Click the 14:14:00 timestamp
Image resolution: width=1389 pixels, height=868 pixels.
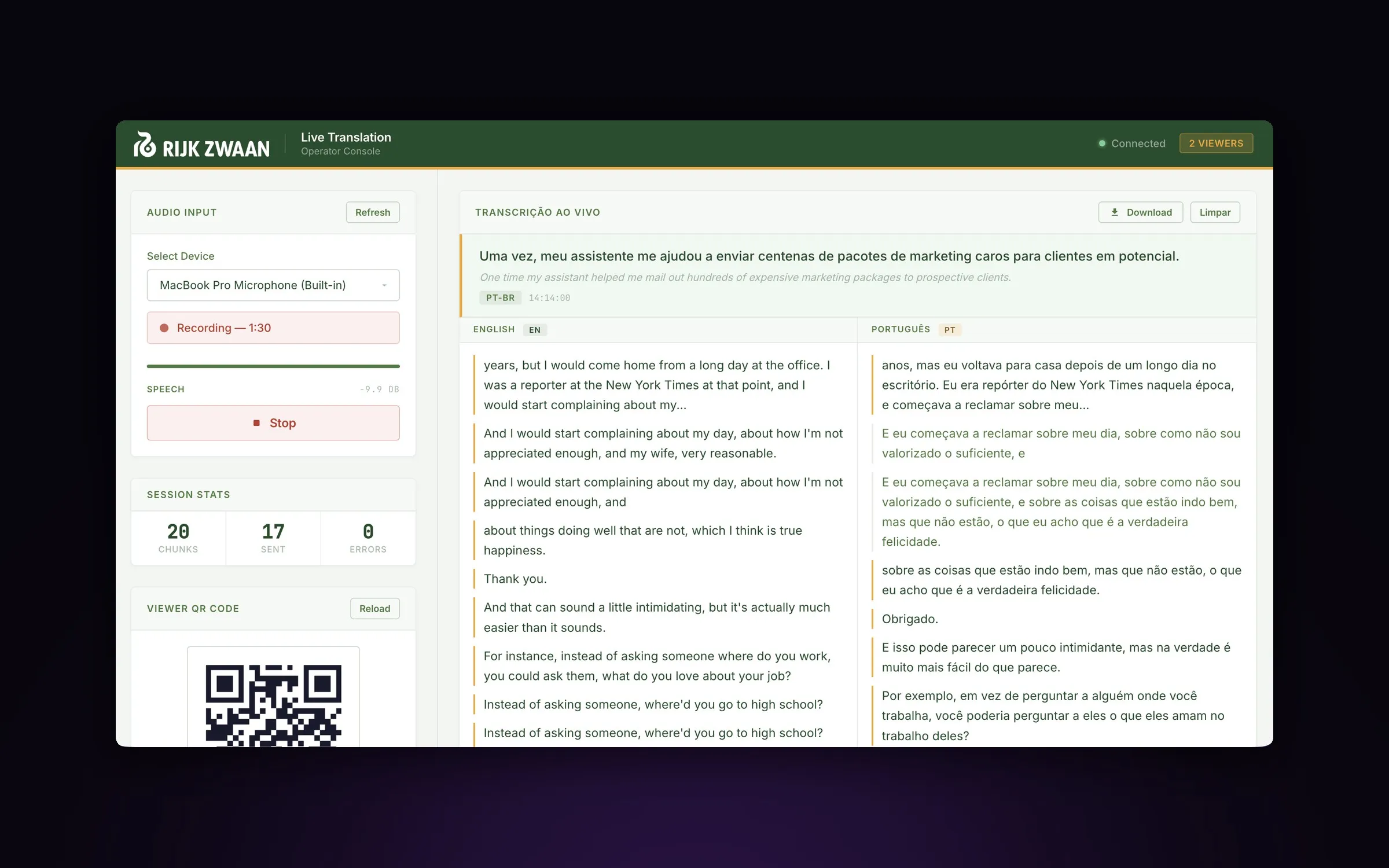(x=549, y=297)
